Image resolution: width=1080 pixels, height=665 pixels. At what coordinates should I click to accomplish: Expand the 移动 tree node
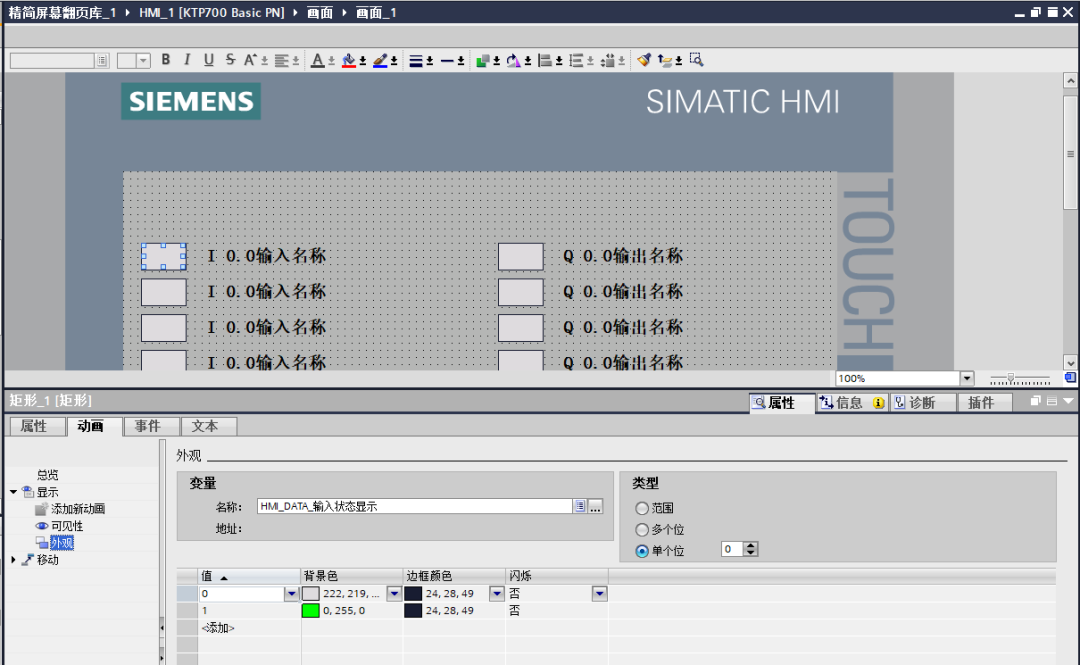pyautogui.click(x=13, y=560)
